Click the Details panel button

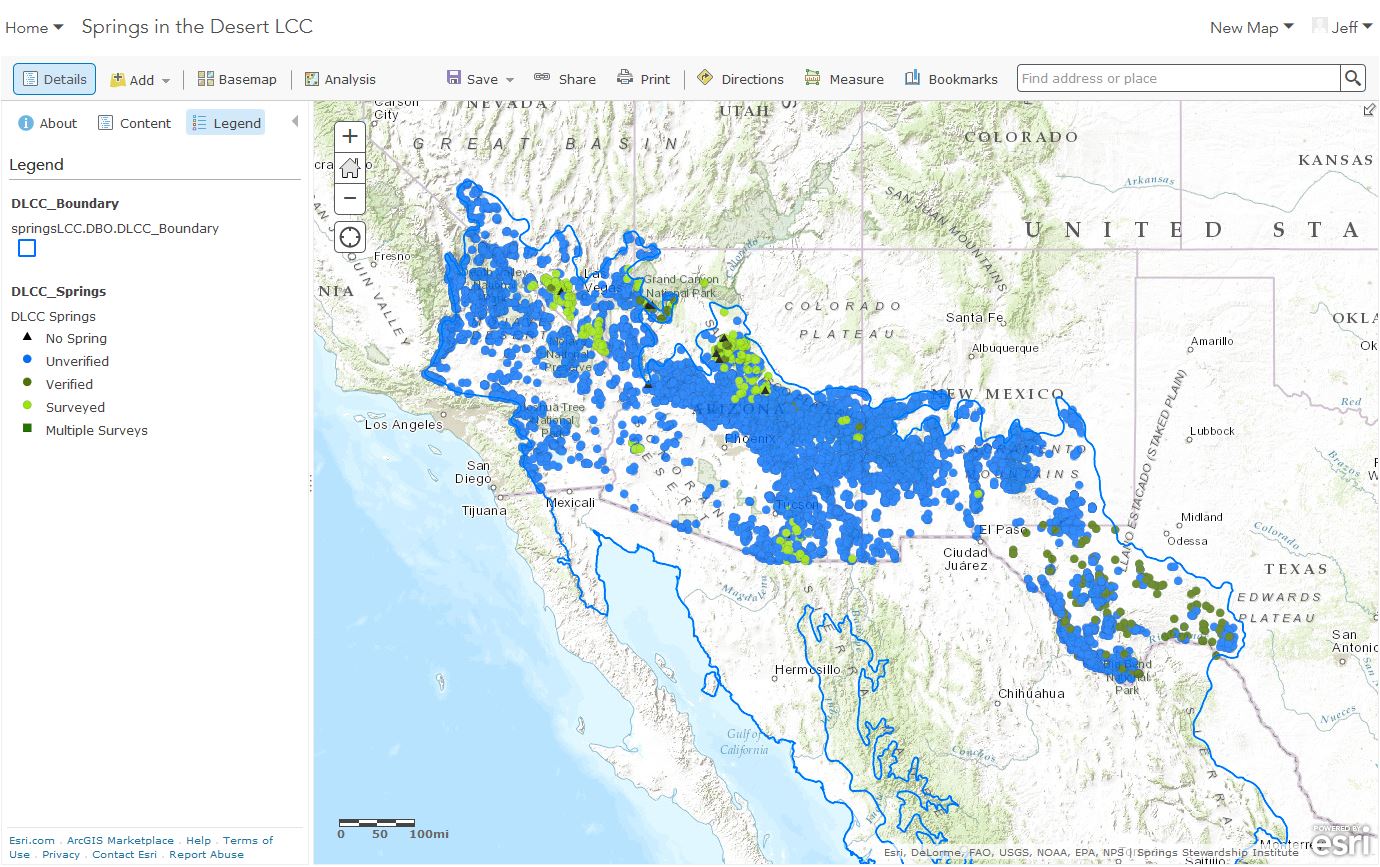tap(55, 79)
